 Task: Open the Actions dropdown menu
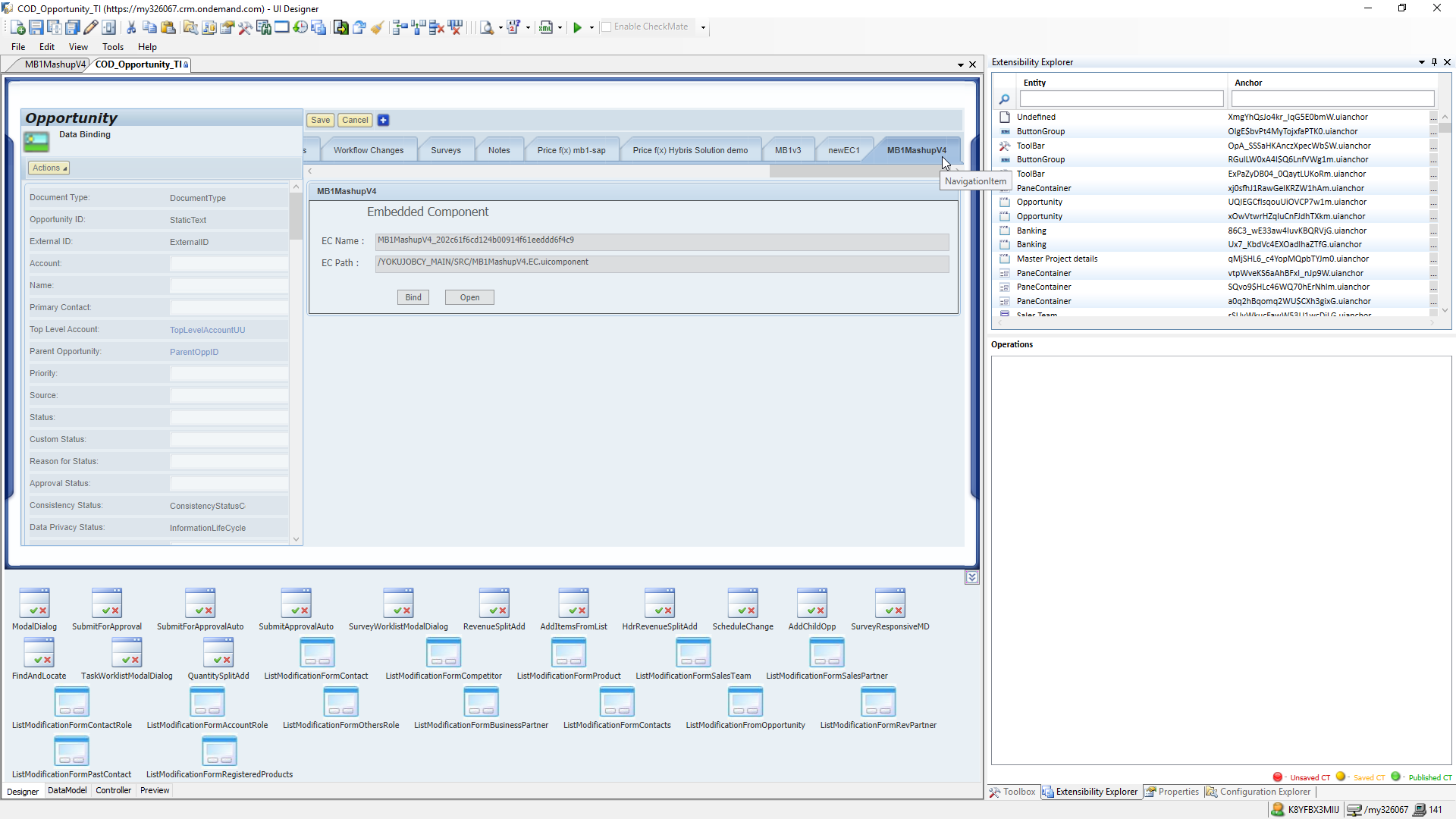[49, 168]
